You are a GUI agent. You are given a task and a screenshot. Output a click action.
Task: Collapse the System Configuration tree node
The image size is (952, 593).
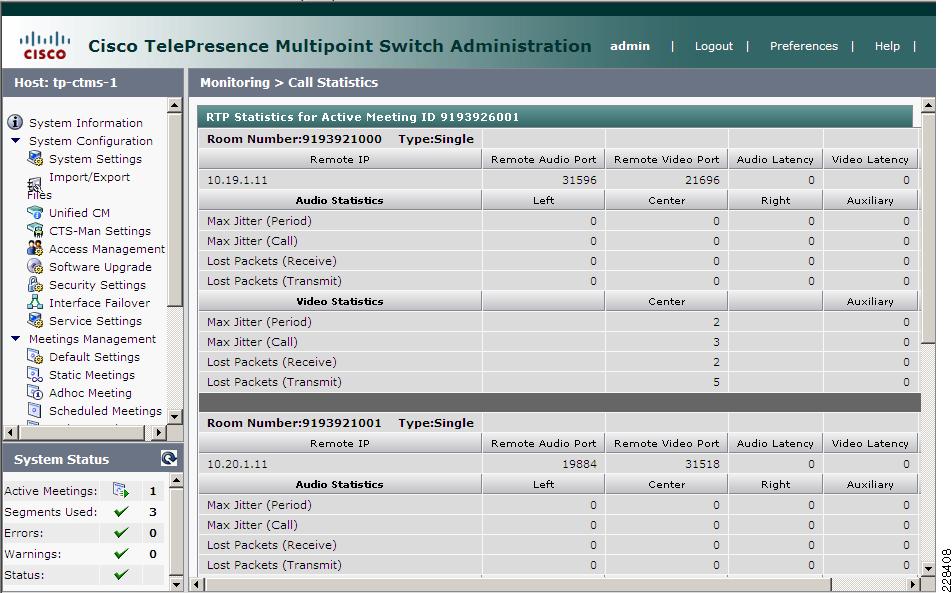(x=16, y=141)
